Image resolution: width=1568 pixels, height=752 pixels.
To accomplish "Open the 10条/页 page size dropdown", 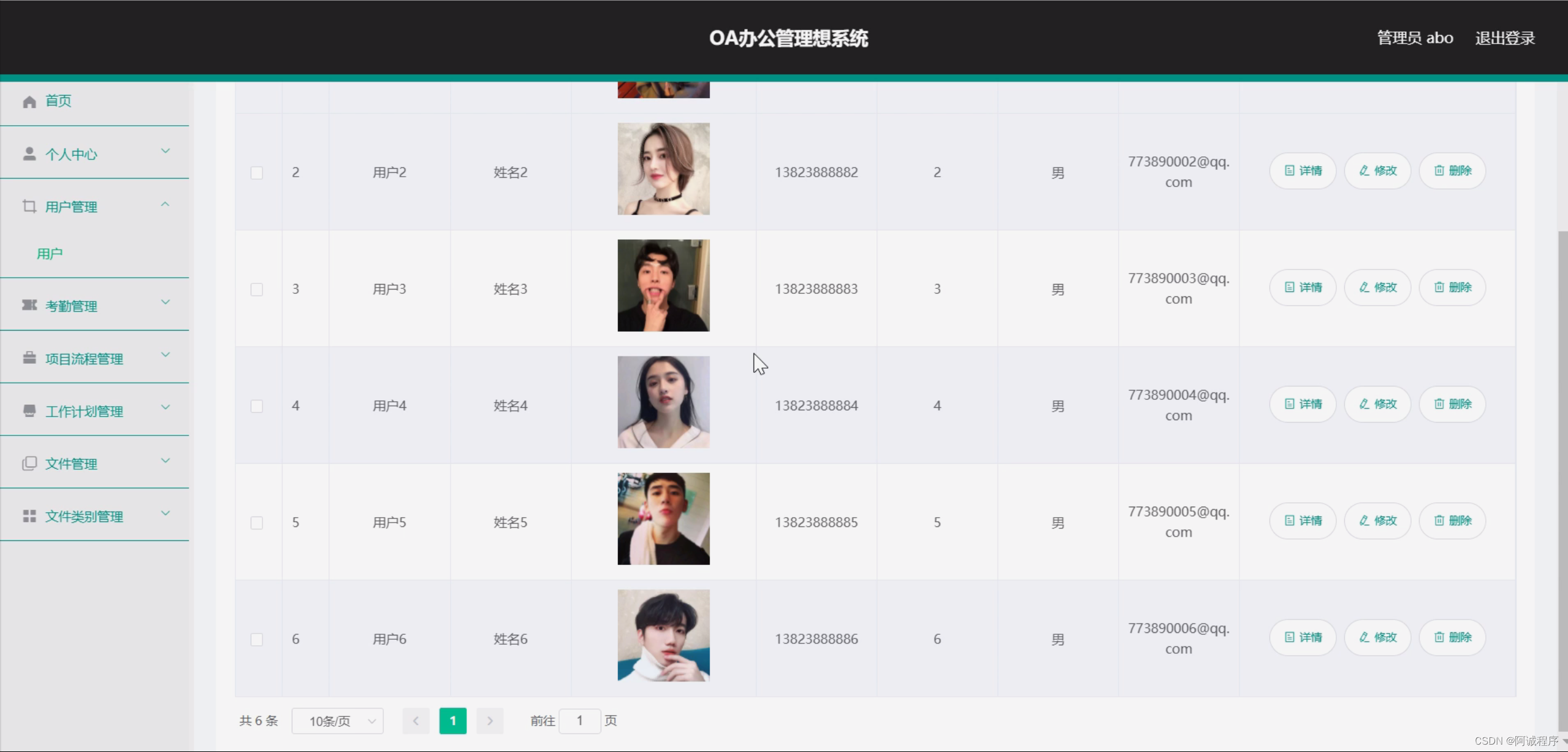I will click(338, 721).
